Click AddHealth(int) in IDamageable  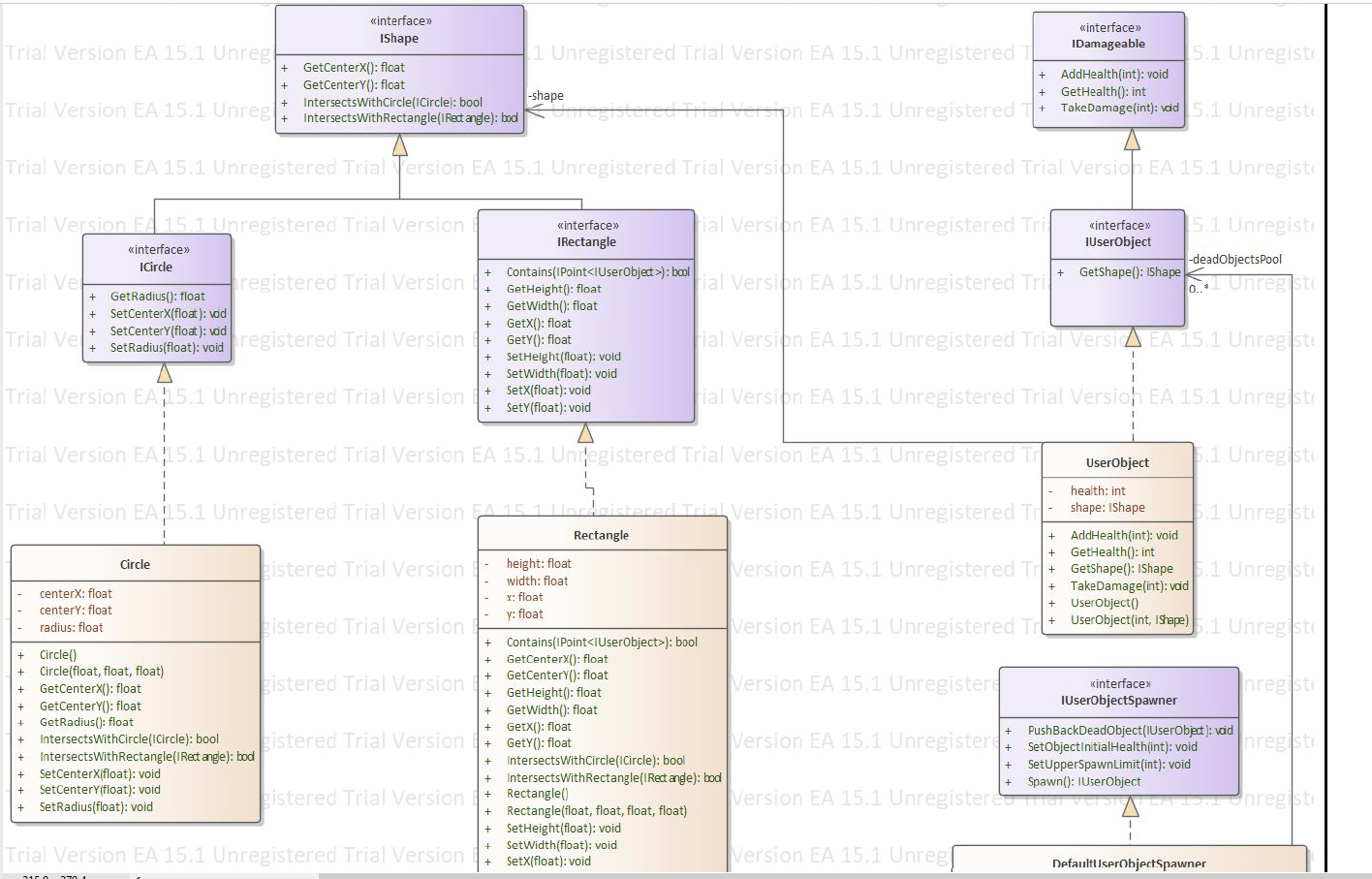coord(1114,74)
